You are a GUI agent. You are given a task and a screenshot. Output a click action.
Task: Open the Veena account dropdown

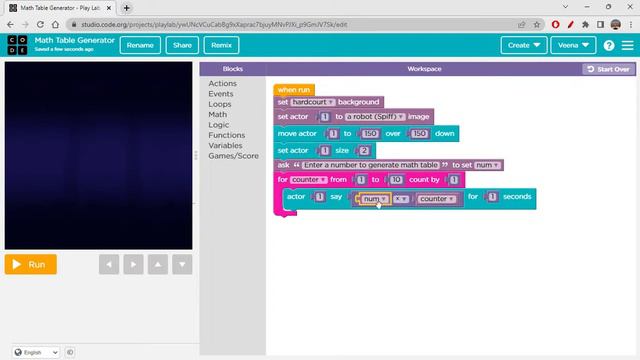[573, 45]
